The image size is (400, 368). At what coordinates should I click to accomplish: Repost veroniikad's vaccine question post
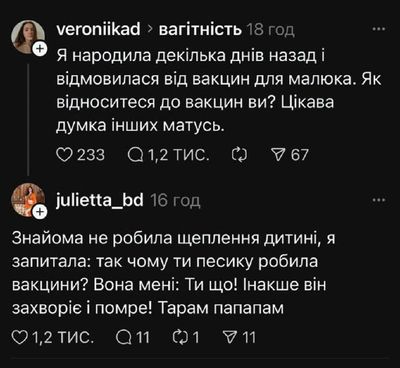click(x=239, y=155)
